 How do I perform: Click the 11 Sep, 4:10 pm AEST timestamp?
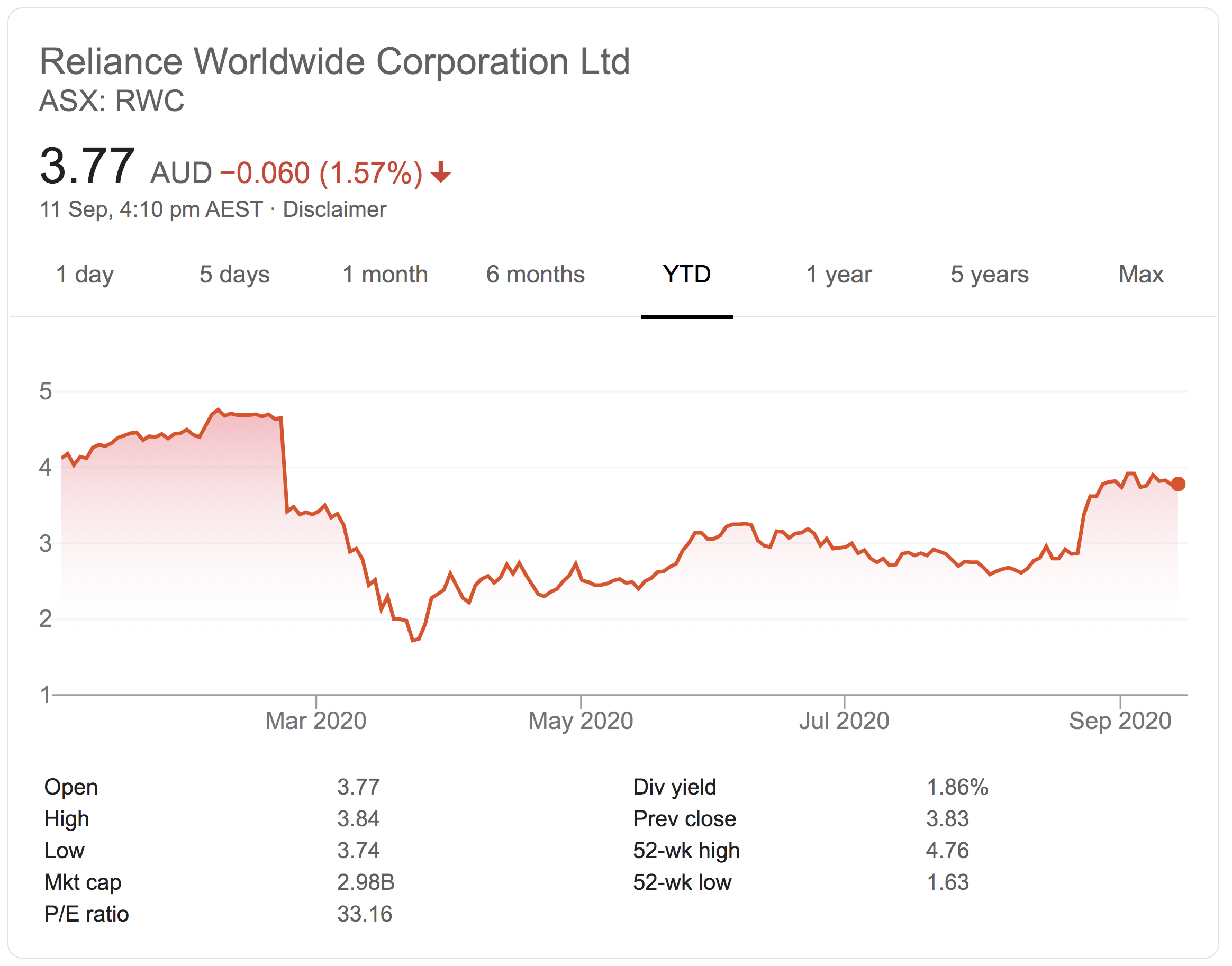151,210
